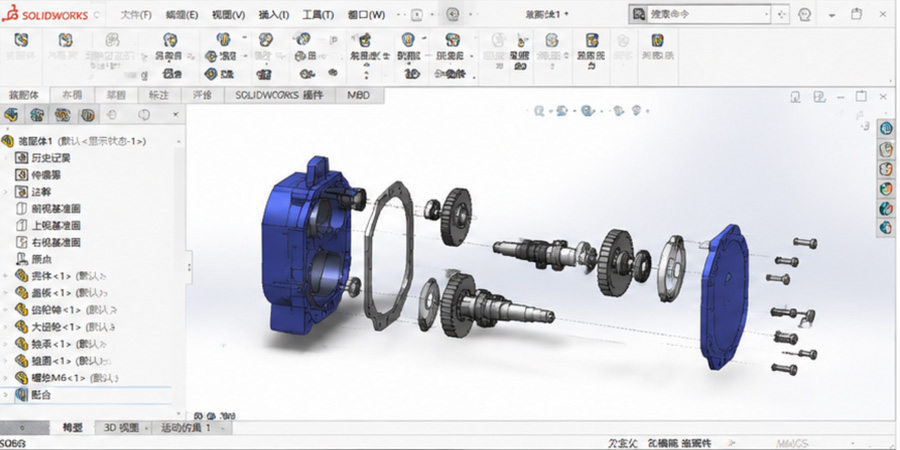Click the last ribbon icon on the right
Image resolution: width=900 pixels, height=450 pixels.
click(658, 40)
